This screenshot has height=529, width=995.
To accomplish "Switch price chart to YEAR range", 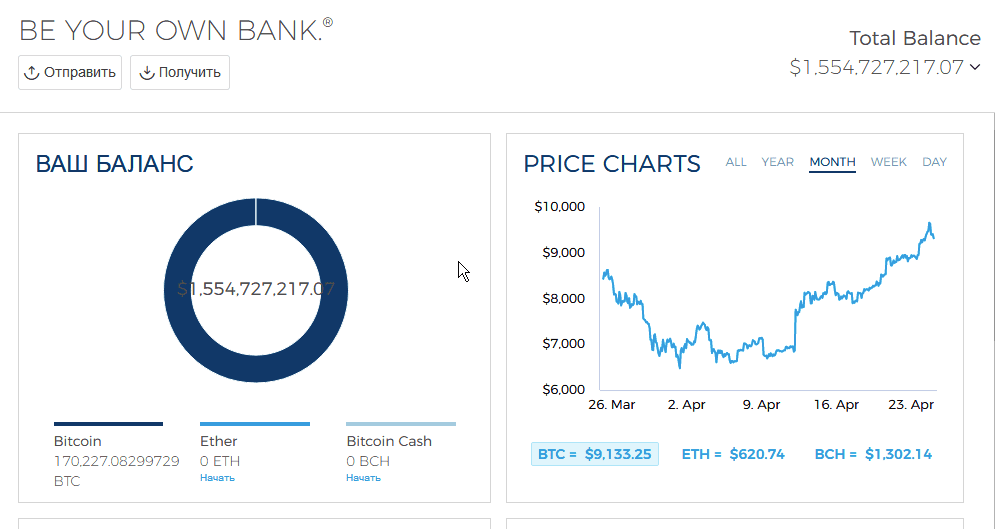I will 777,162.
